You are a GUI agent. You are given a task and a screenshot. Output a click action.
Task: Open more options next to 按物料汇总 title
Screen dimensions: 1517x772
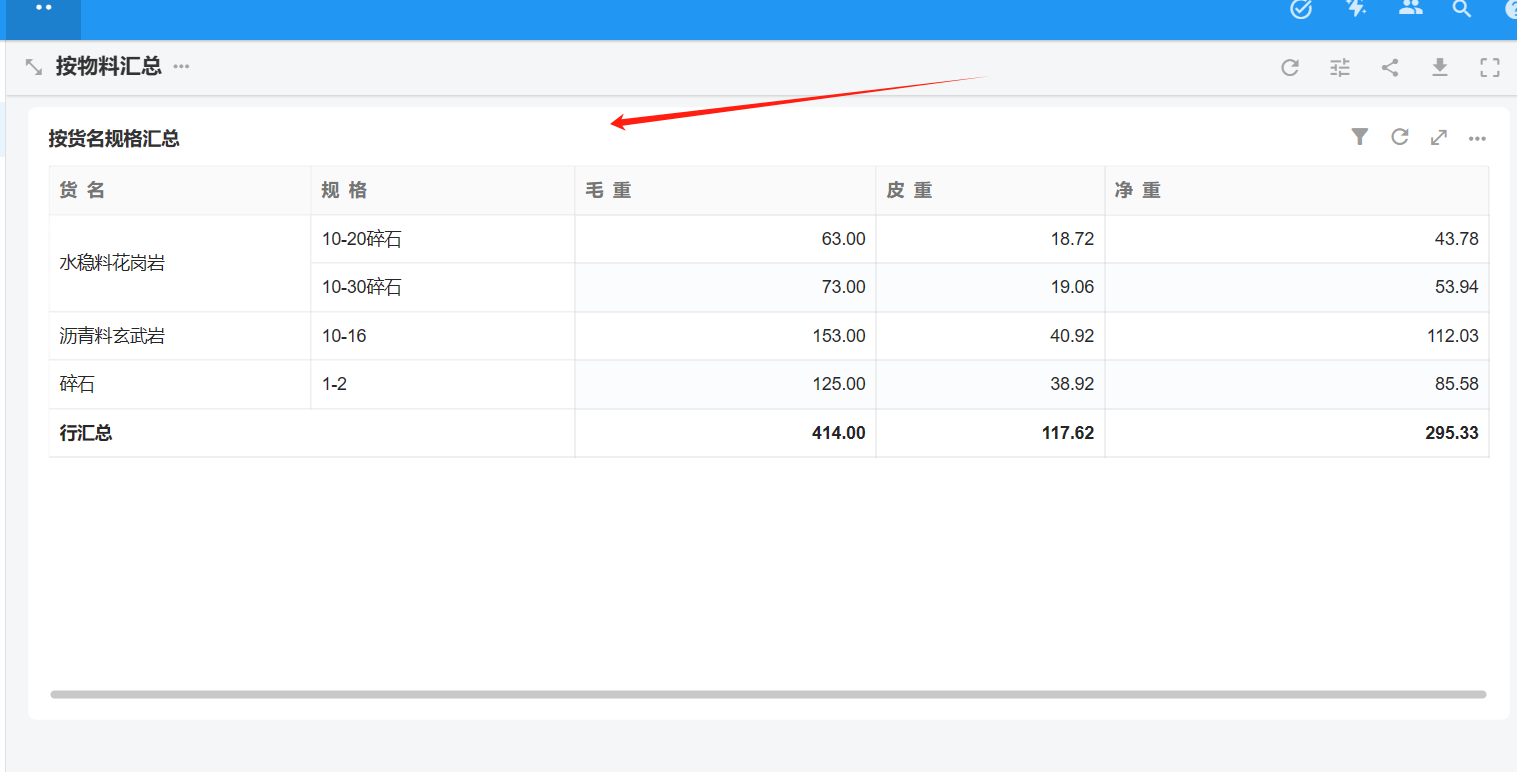(181, 67)
